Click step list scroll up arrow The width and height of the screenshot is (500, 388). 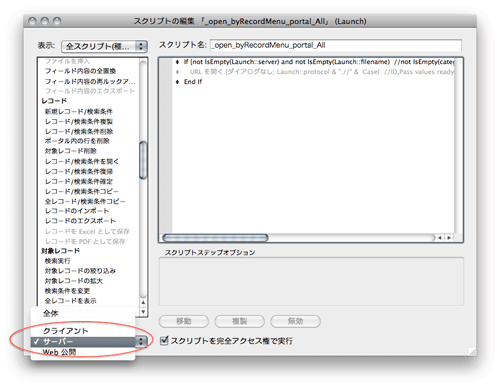coord(143,303)
